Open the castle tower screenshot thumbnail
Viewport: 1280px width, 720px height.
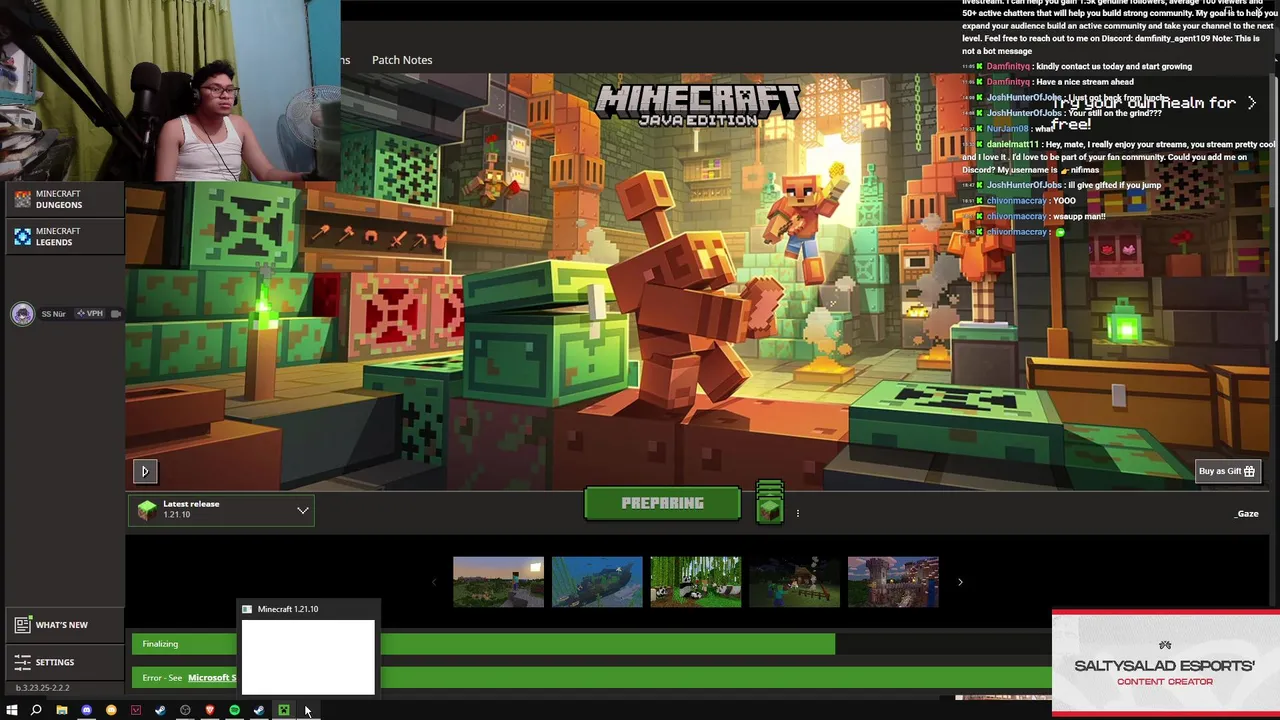pos(893,582)
